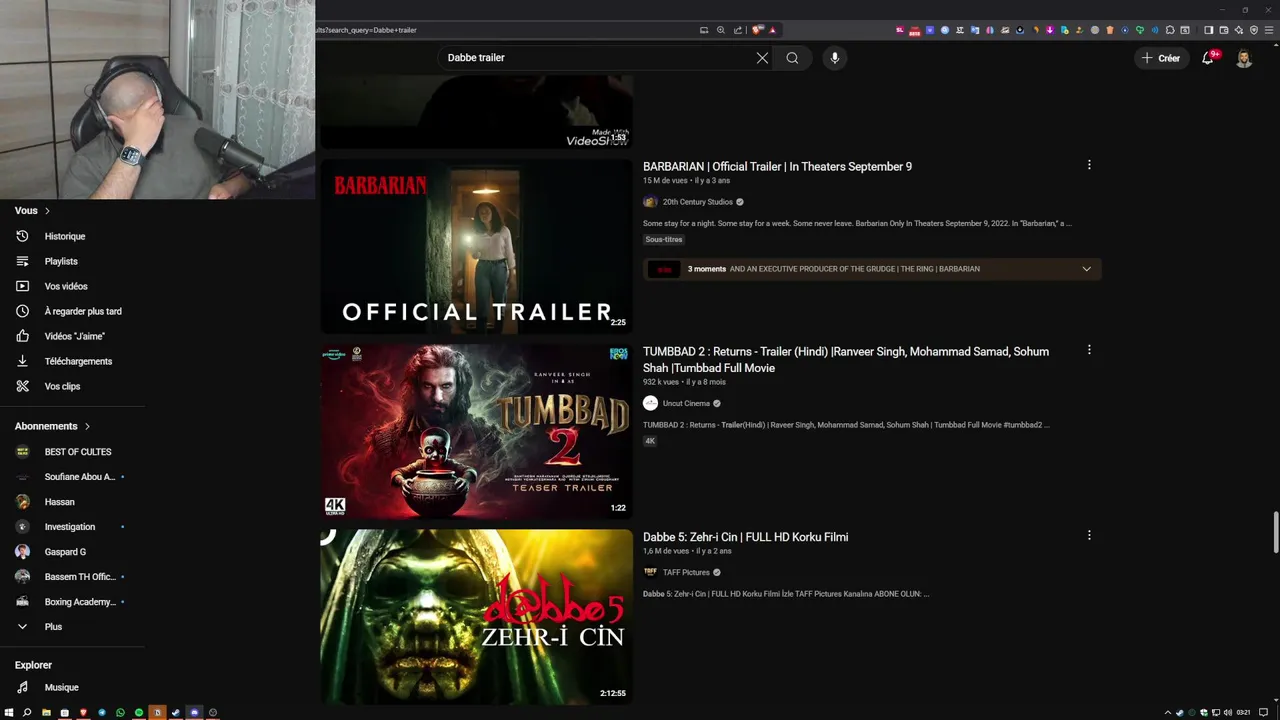Image resolution: width=1280 pixels, height=720 pixels.
Task: Open the browser extensions puzzle icon
Action: [x=1170, y=30]
